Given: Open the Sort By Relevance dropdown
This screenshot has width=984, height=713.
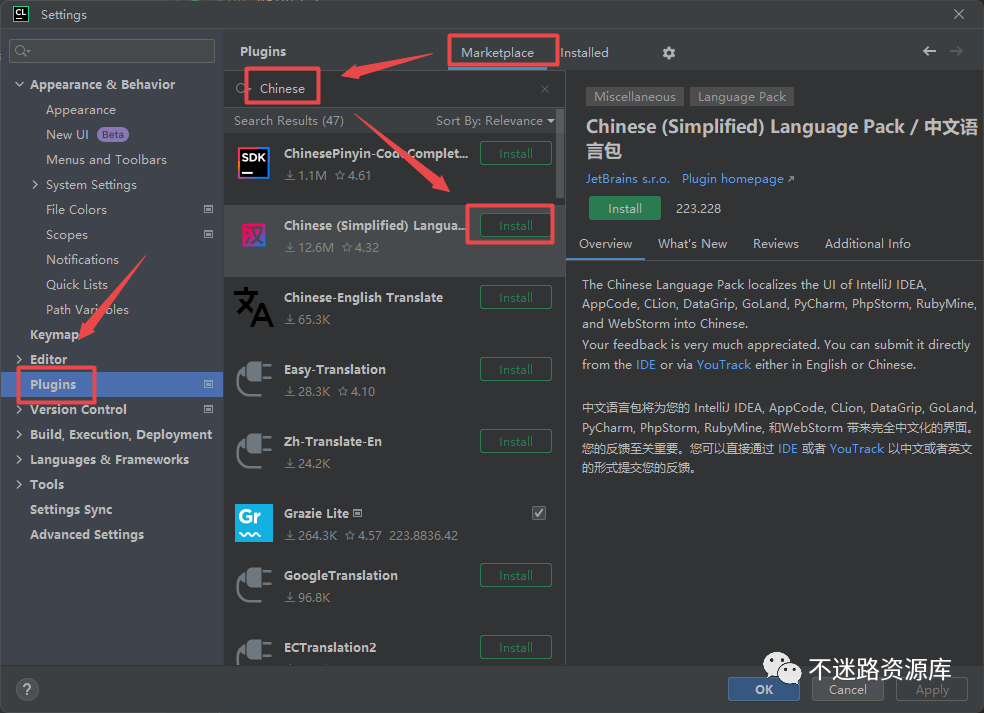Looking at the screenshot, I should point(495,121).
